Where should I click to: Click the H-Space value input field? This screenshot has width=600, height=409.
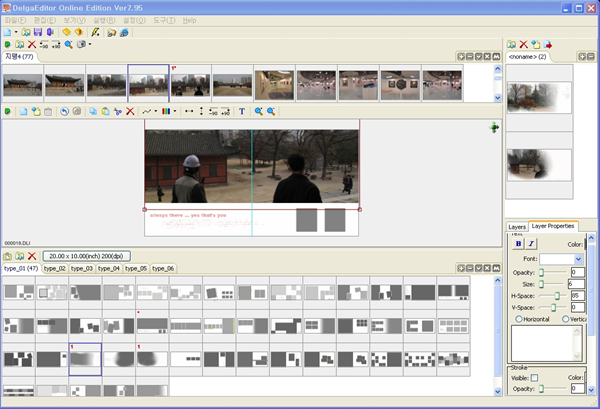click(577, 296)
